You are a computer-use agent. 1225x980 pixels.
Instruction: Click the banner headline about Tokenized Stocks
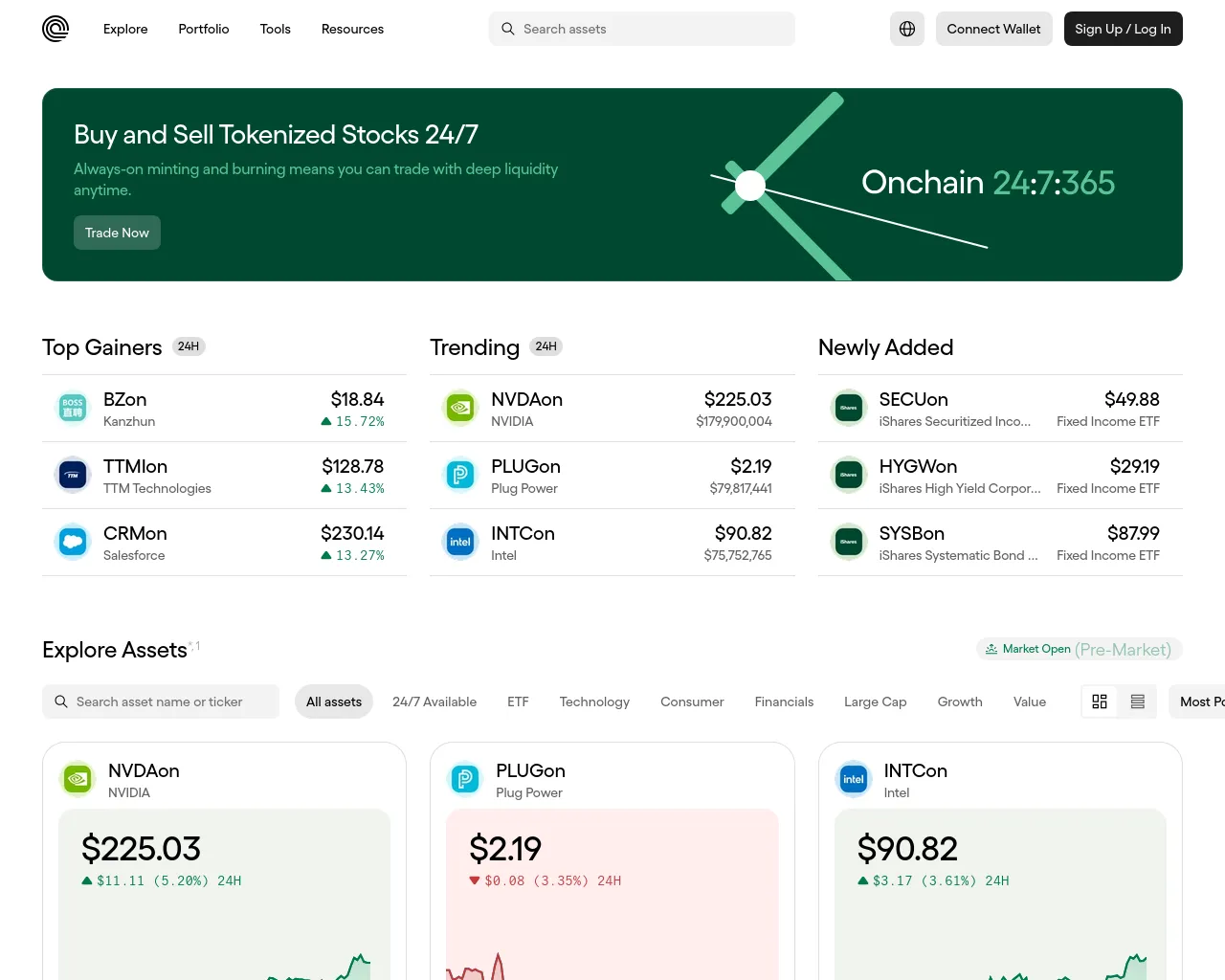pos(276,135)
